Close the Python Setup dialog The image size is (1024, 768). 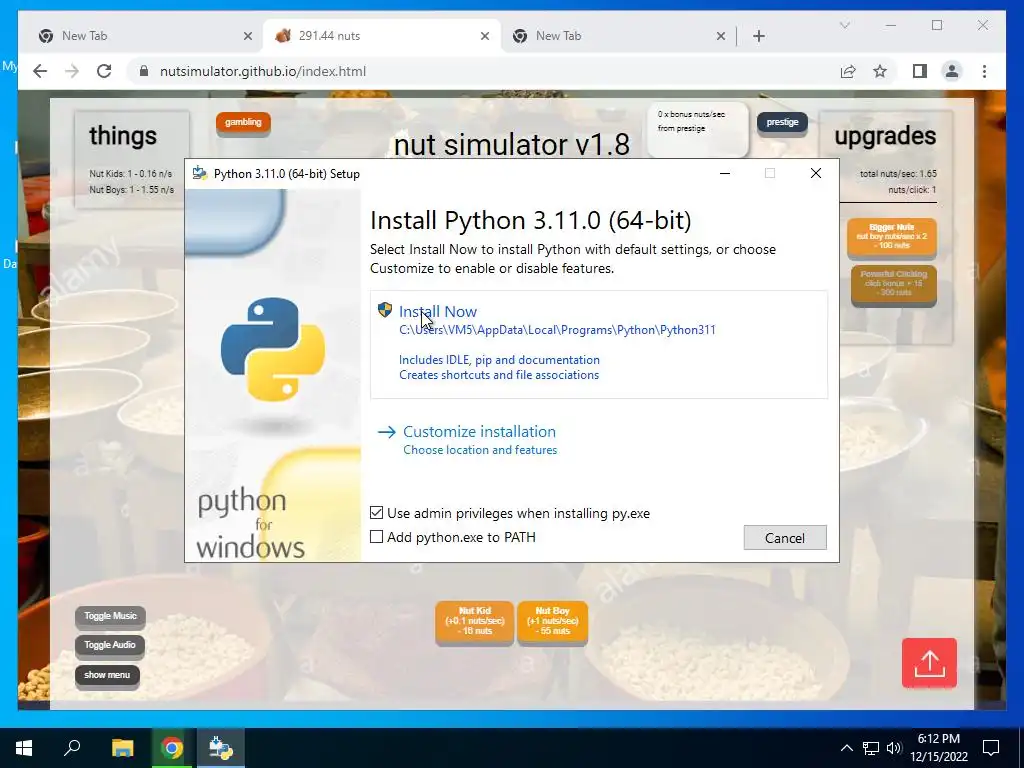point(816,173)
